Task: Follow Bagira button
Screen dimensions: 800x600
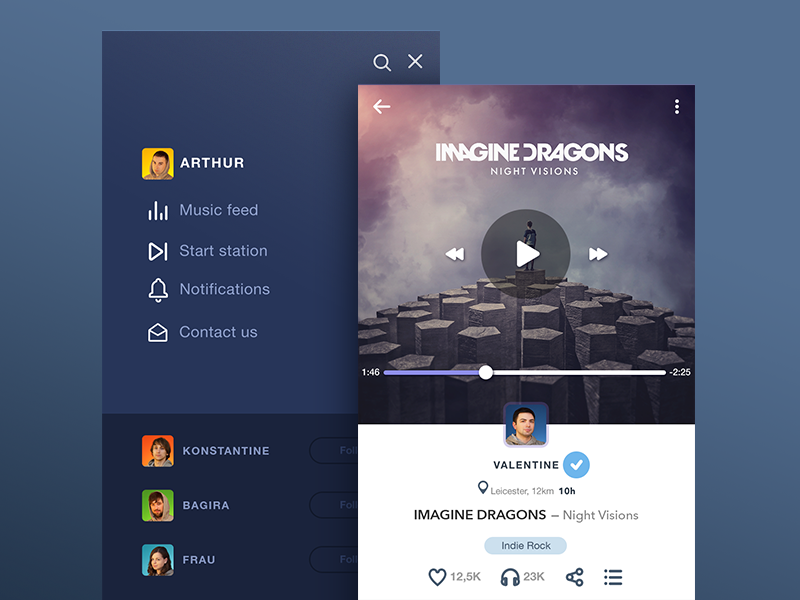Action: pos(334,505)
